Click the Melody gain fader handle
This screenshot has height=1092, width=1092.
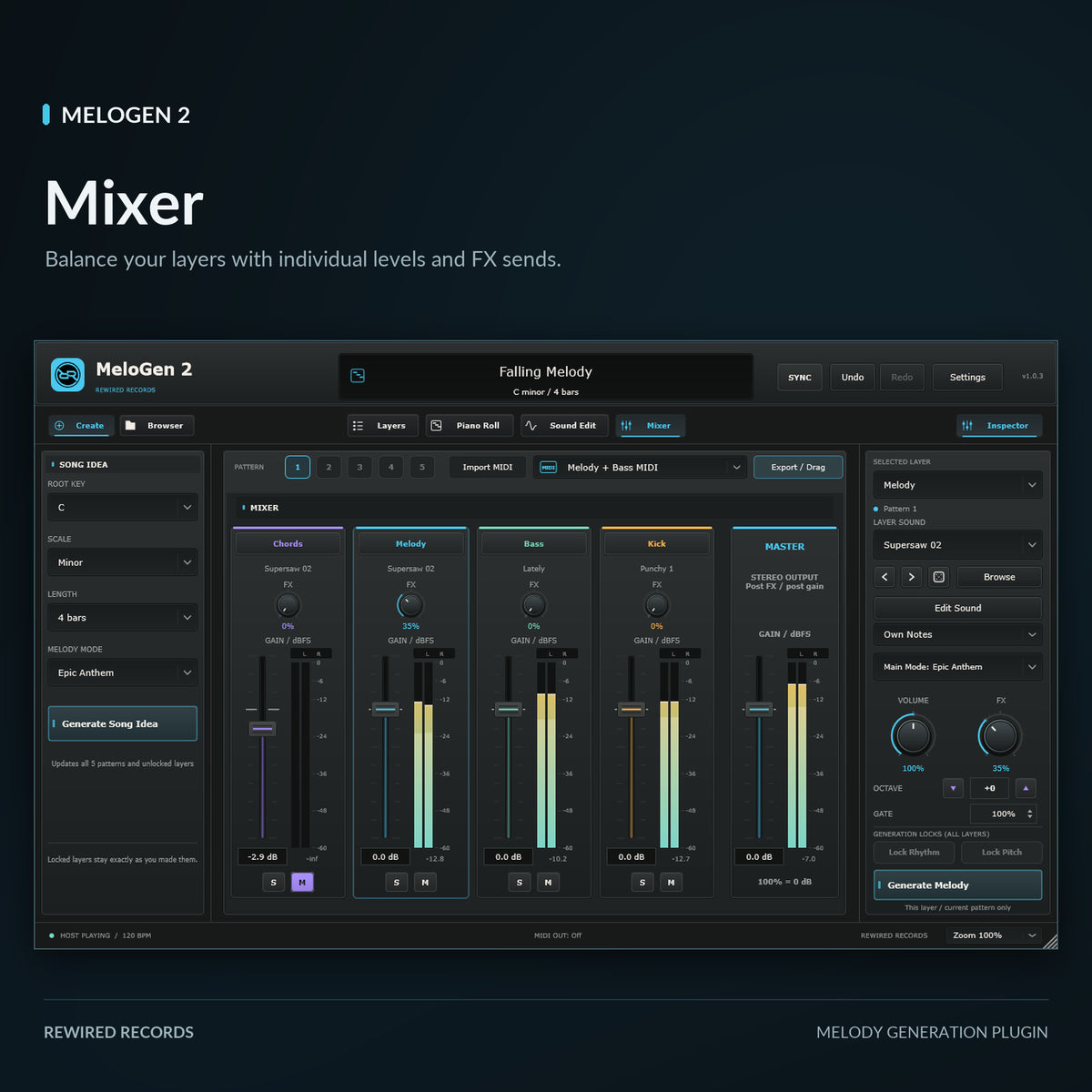click(x=385, y=709)
